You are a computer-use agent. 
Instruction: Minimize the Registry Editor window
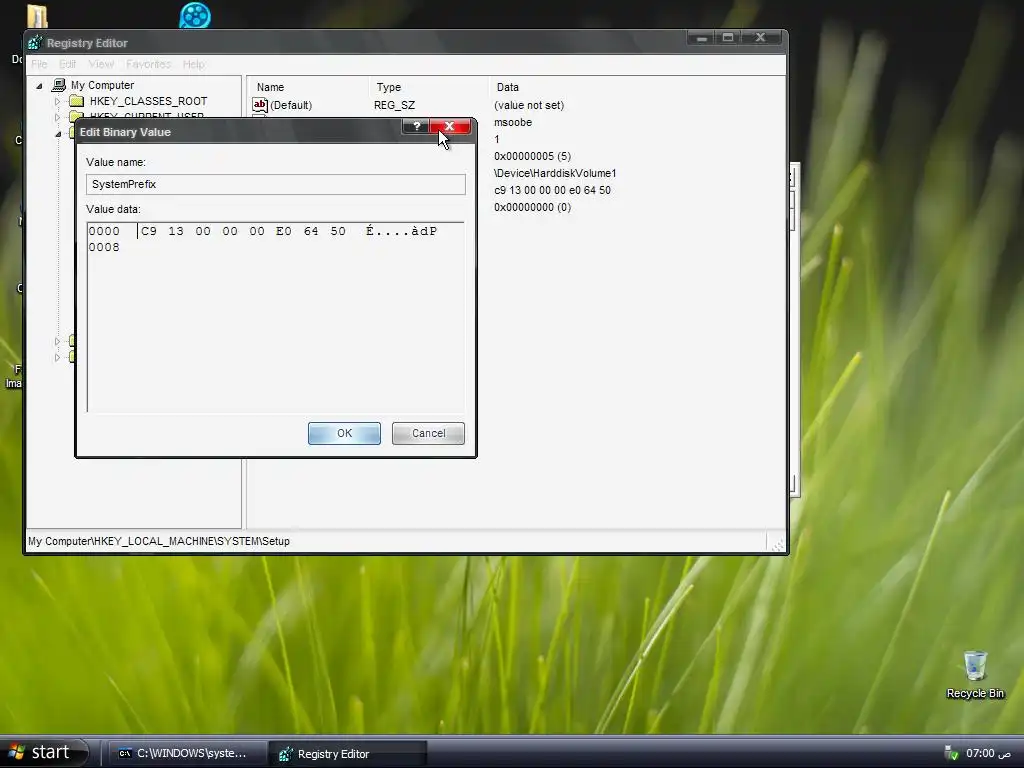tap(701, 38)
